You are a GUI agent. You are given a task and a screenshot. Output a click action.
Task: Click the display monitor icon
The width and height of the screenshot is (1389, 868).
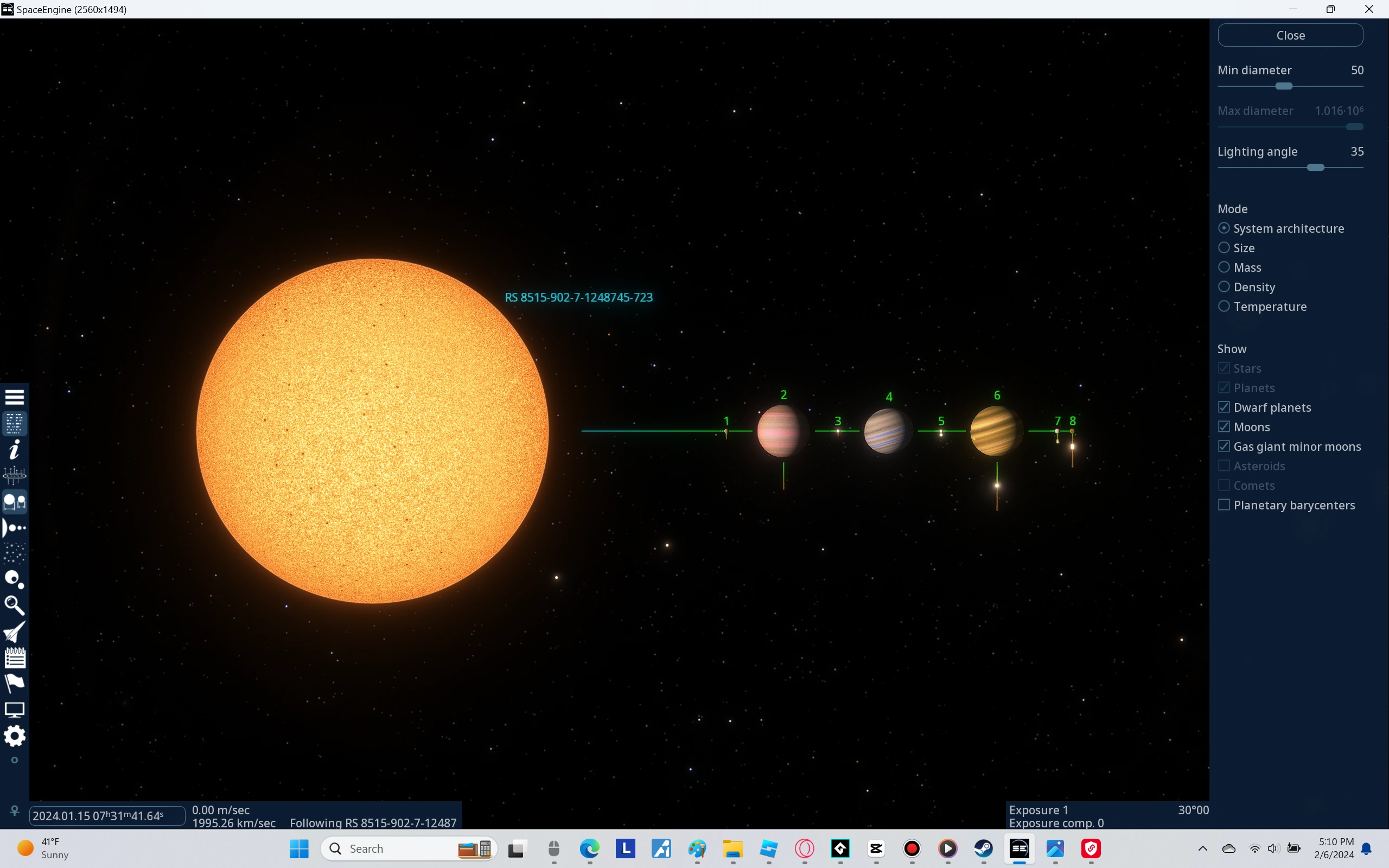click(14, 710)
